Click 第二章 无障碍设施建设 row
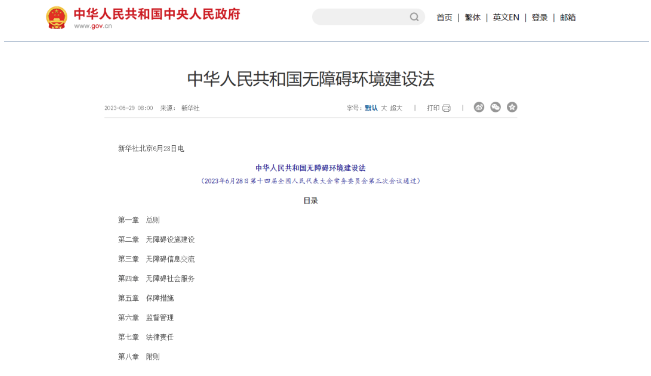Viewport: 651px width, 376px height. [156, 239]
